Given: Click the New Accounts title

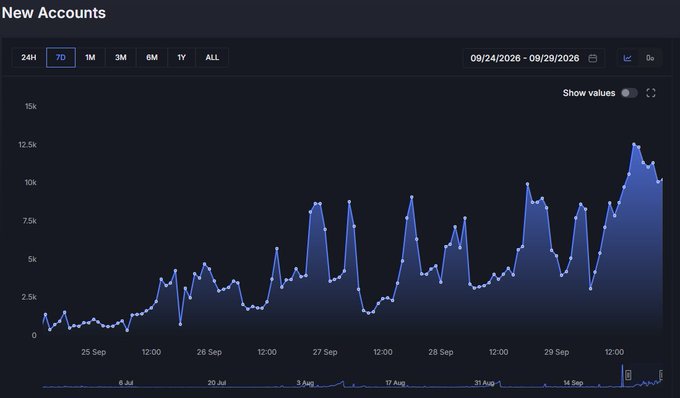Looking at the screenshot, I should 54,13.
